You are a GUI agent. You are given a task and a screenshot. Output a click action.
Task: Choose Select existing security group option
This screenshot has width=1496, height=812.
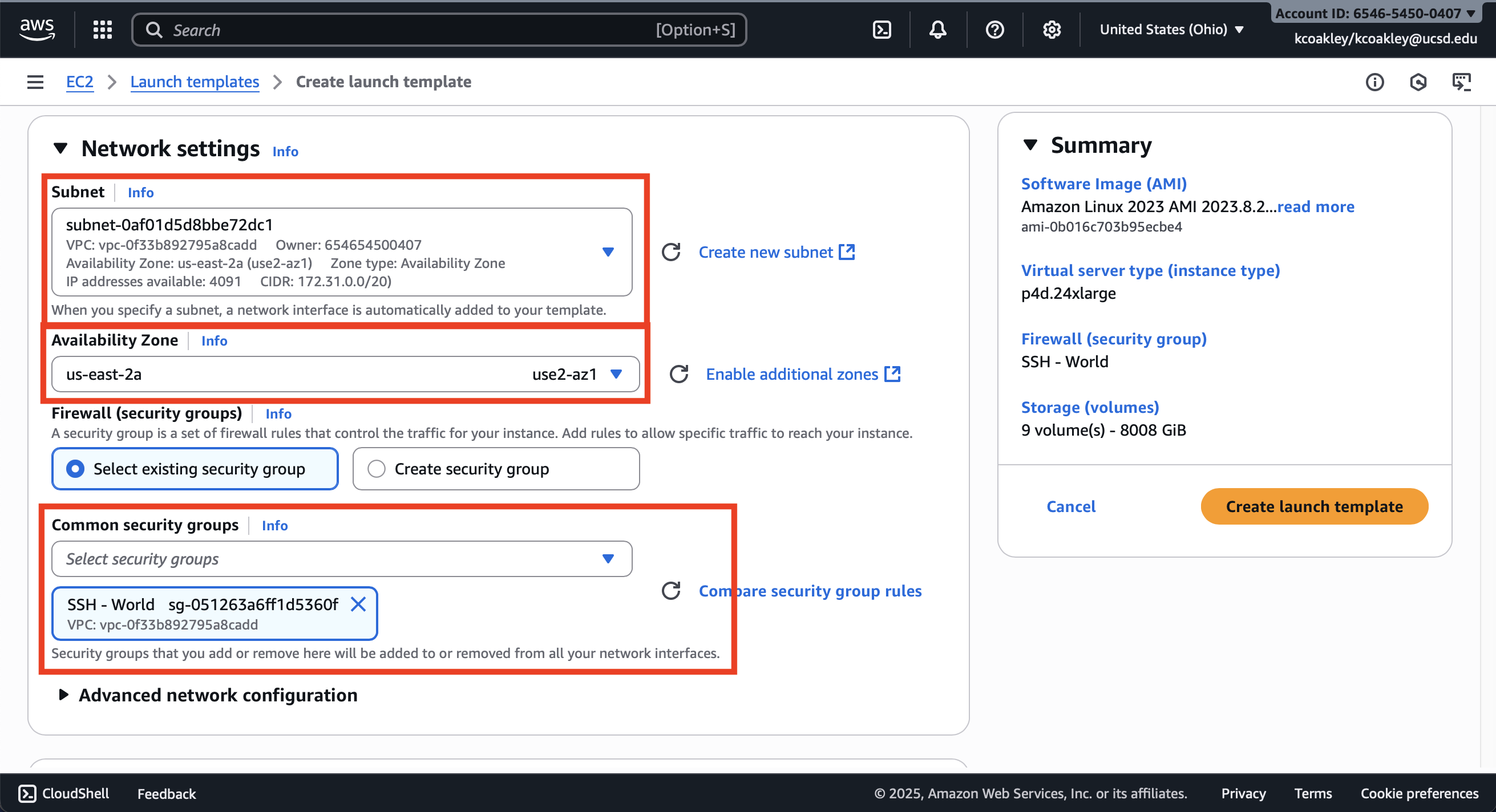point(195,468)
